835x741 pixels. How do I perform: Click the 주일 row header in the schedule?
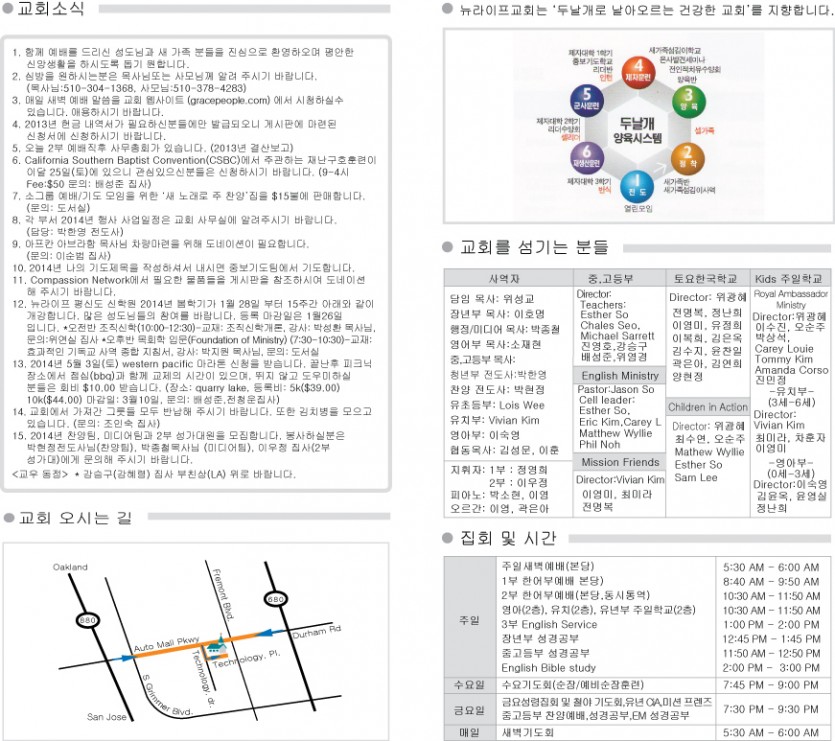pos(469,620)
